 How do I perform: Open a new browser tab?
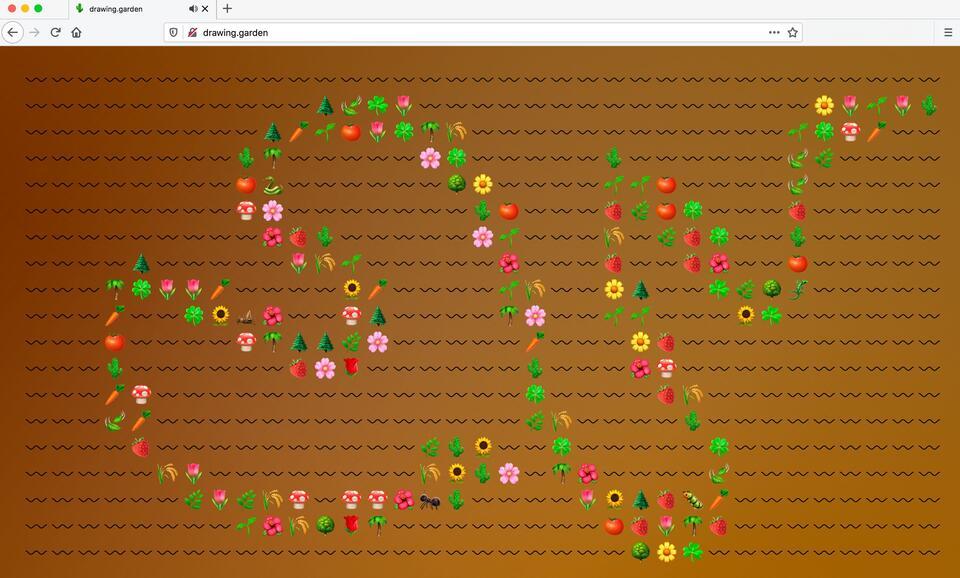227,9
